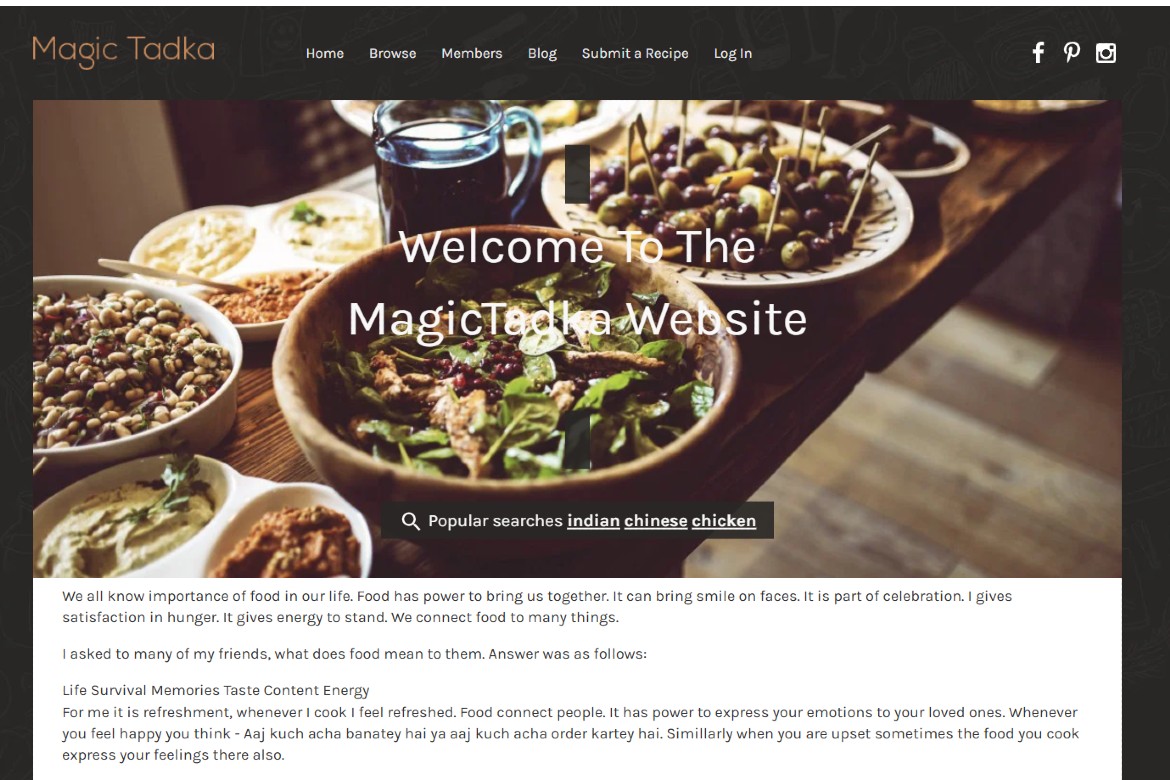Search popular term indian
1170x780 pixels.
point(593,520)
